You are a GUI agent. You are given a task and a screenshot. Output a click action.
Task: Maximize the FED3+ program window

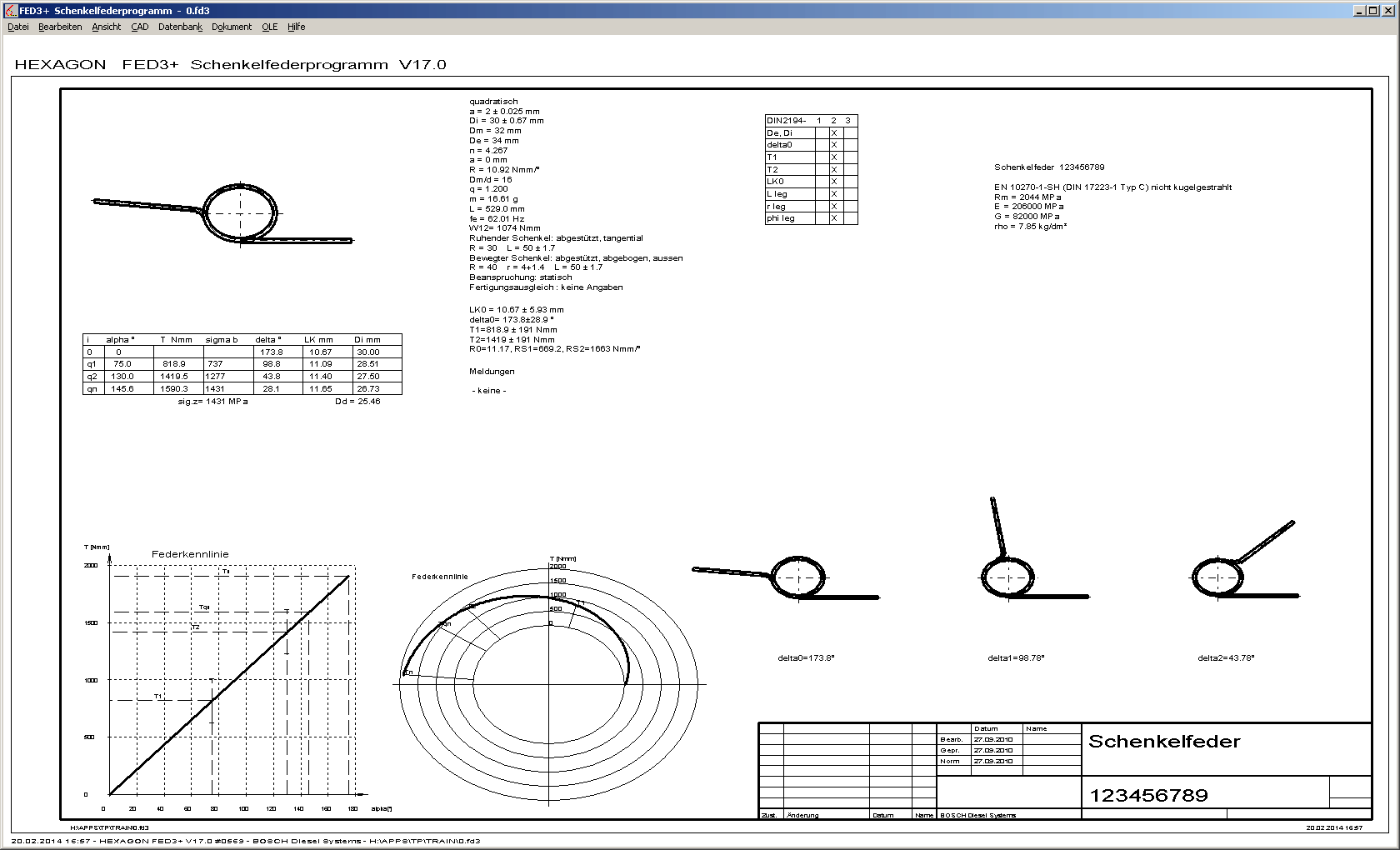(1373, 11)
